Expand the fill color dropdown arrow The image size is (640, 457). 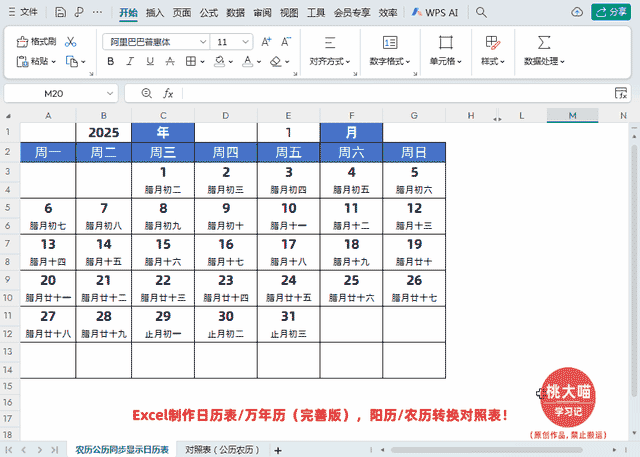[x=231, y=62]
